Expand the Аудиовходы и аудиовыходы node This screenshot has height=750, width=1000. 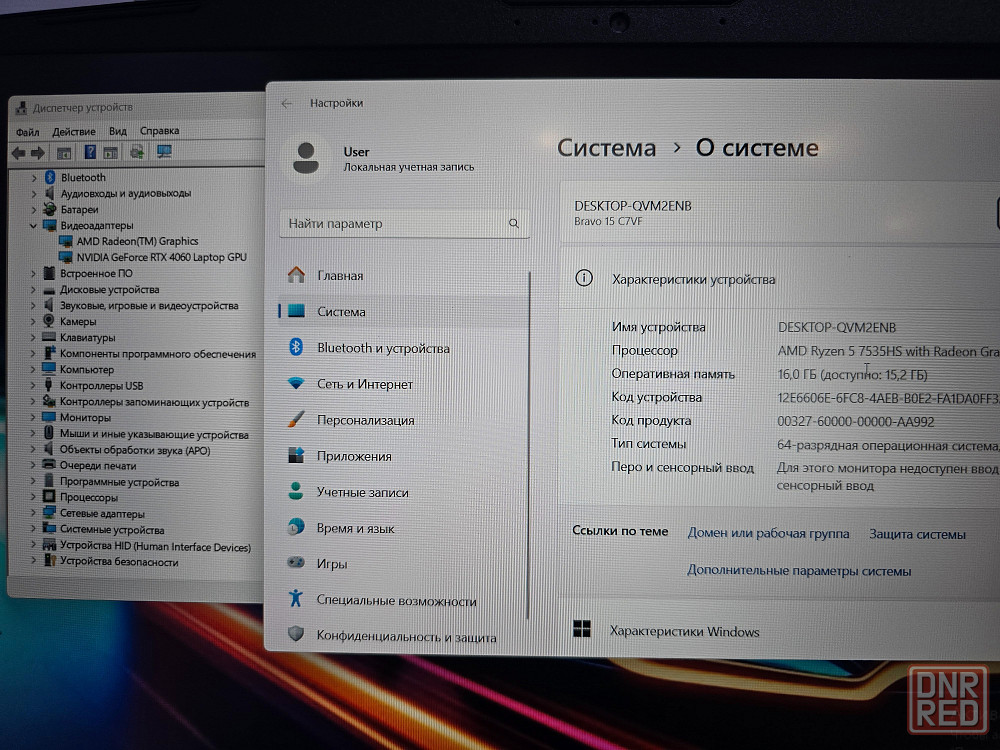(x=34, y=193)
